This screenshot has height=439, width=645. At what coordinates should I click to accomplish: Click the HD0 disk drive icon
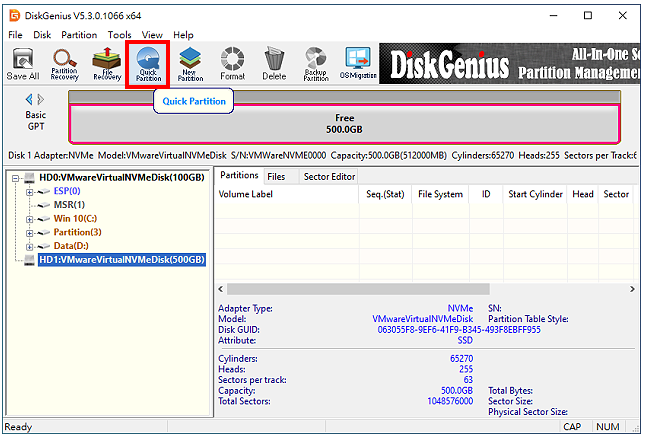point(29,178)
